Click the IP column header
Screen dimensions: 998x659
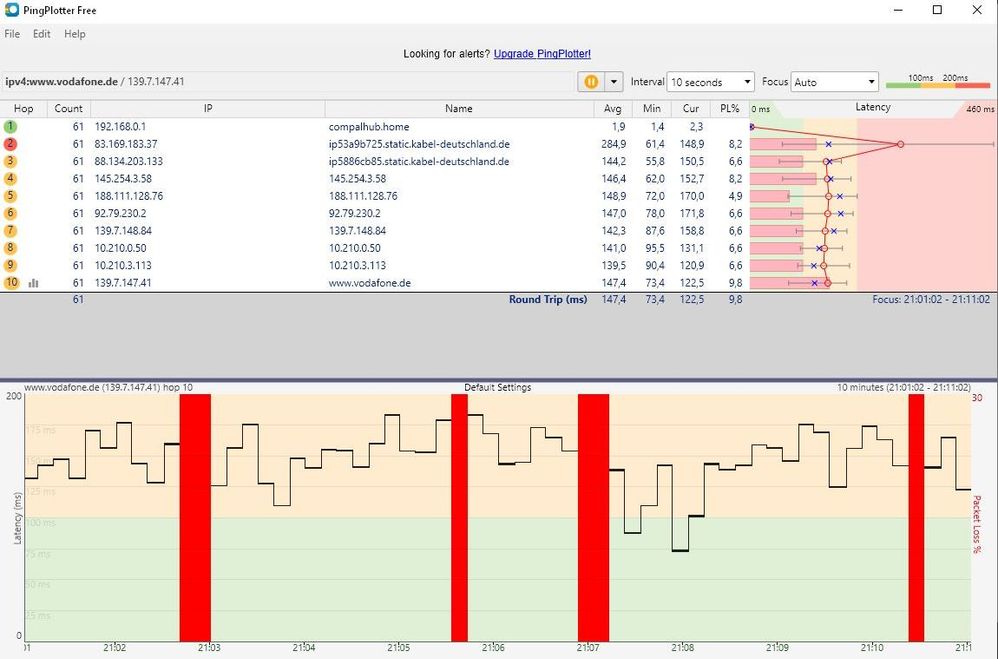pos(207,108)
